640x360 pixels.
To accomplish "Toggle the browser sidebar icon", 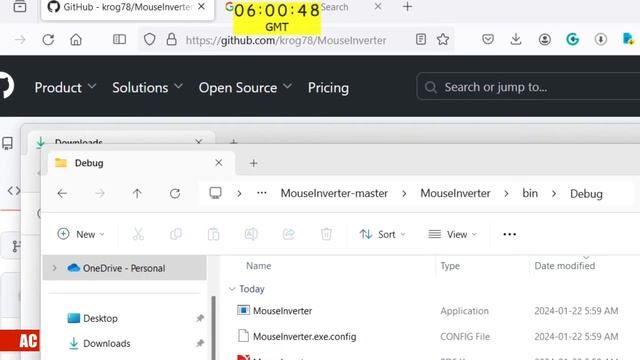I will click(x=119, y=39).
